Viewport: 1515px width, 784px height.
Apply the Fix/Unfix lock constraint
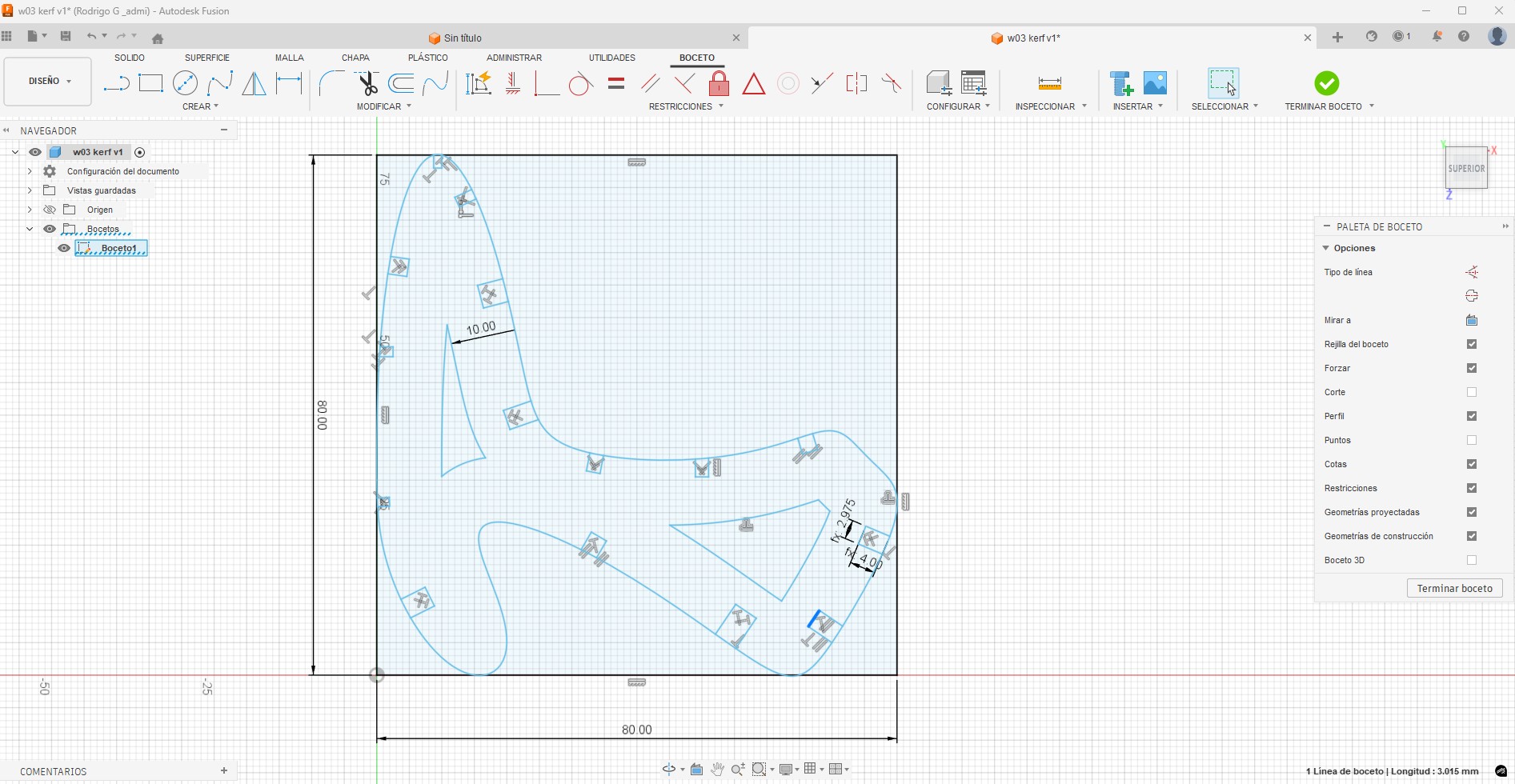coord(719,83)
